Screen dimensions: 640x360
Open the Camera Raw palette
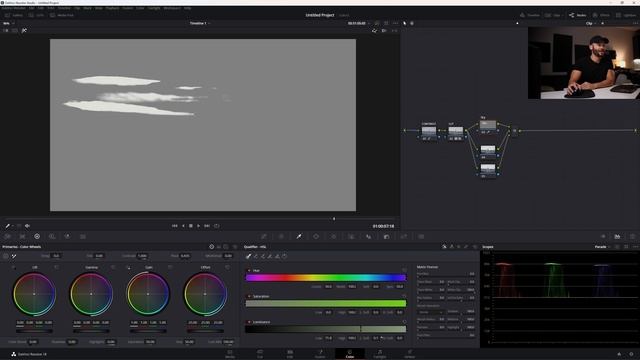(7, 236)
